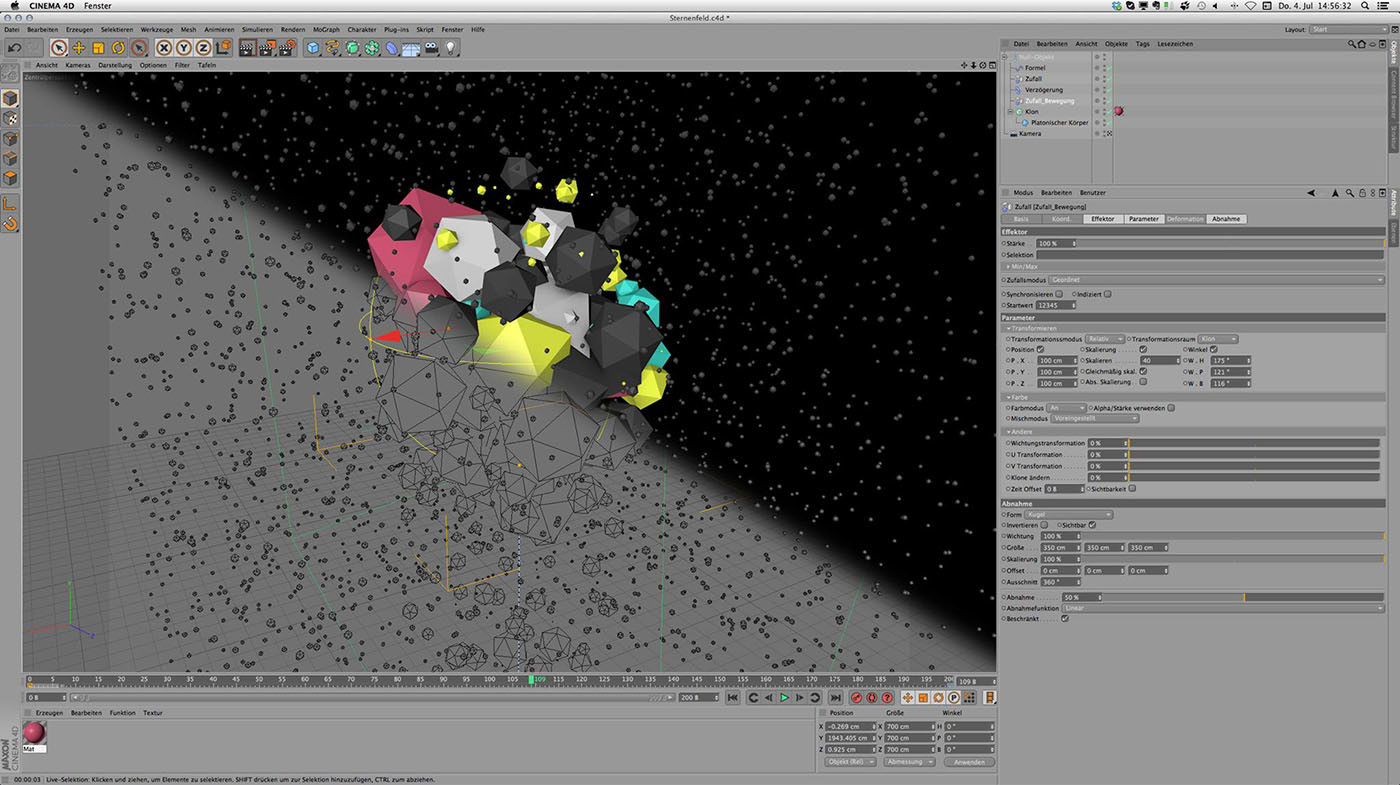Open the Floor/Environment objects icon
The height and width of the screenshot is (785, 1400).
click(x=411, y=47)
